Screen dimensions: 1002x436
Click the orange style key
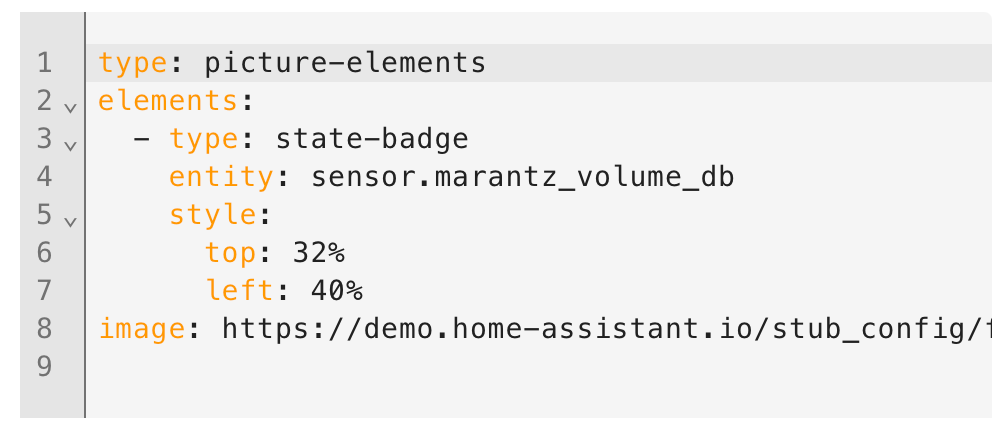(213, 215)
